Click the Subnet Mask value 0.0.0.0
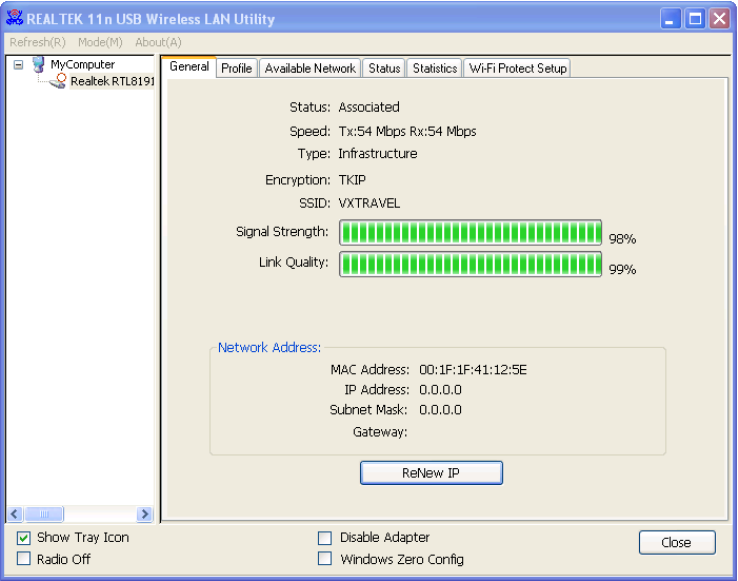 (x=440, y=410)
